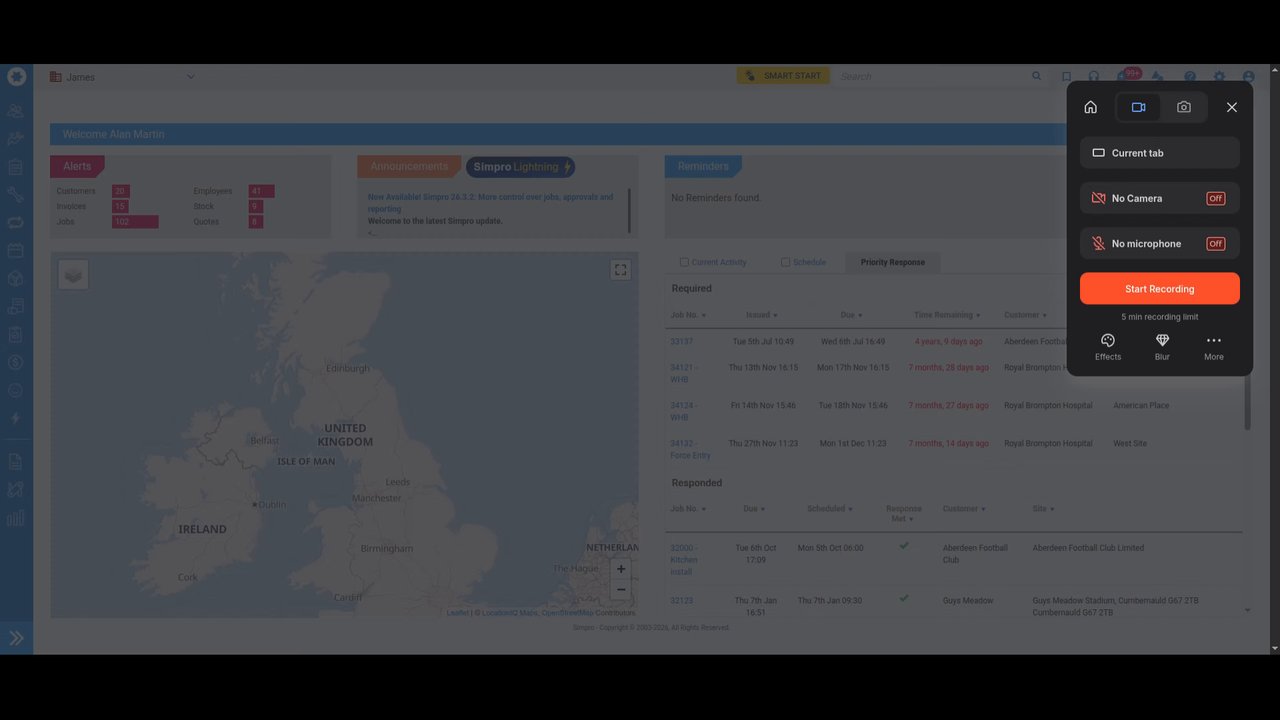Open the recurring arrows icon in sidebar

(15, 222)
